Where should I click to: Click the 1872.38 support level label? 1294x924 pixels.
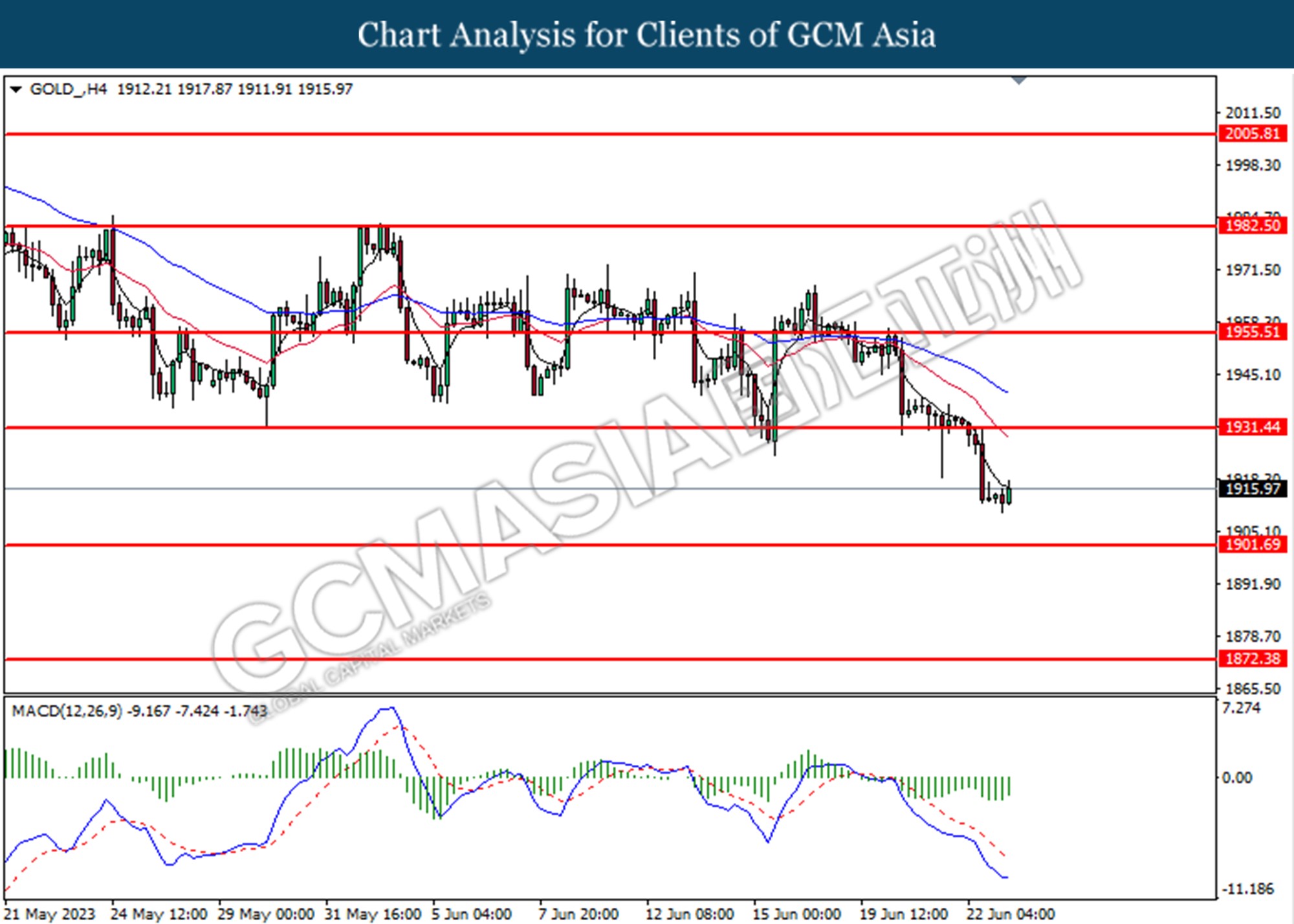1253,659
